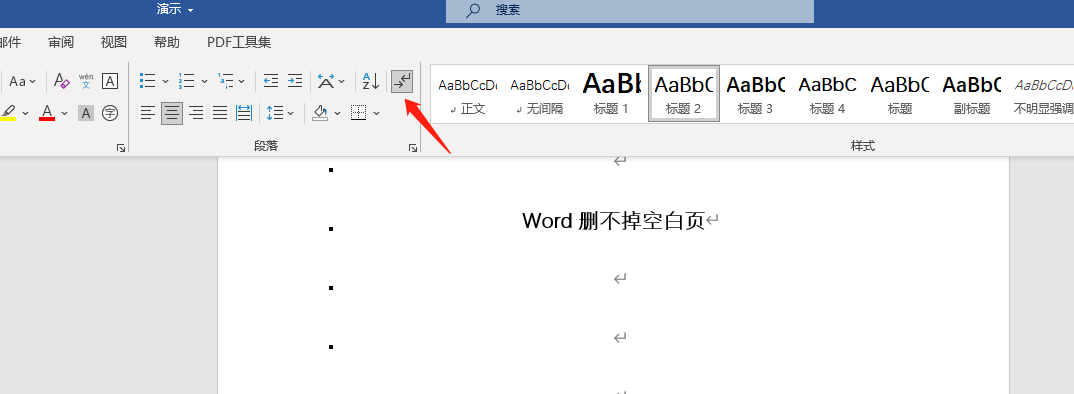This screenshot has width=1074, height=394.
Task: Align text to the right
Action: pyautogui.click(x=196, y=113)
